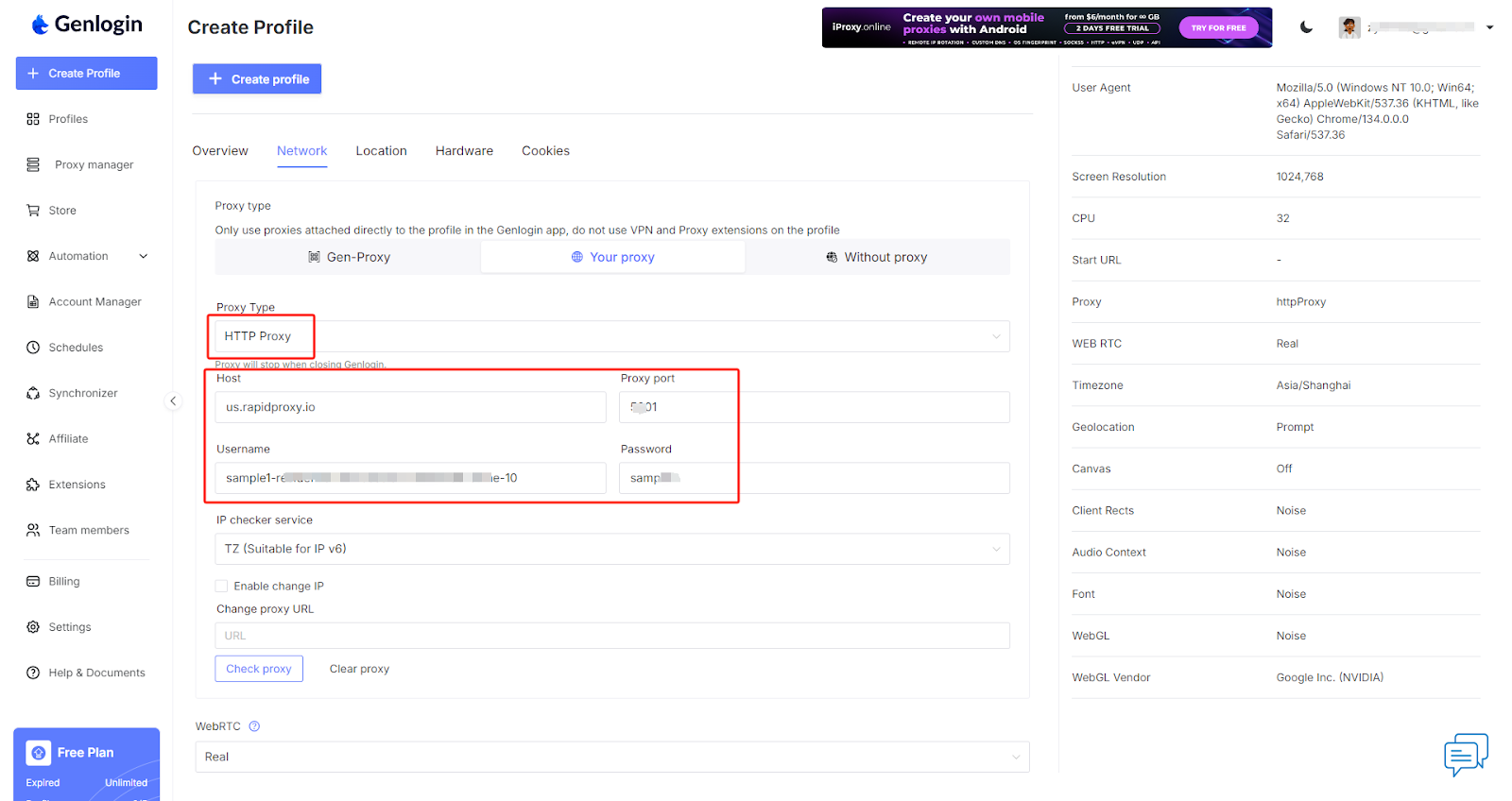Open the chat support bubble icon

pyautogui.click(x=1465, y=754)
